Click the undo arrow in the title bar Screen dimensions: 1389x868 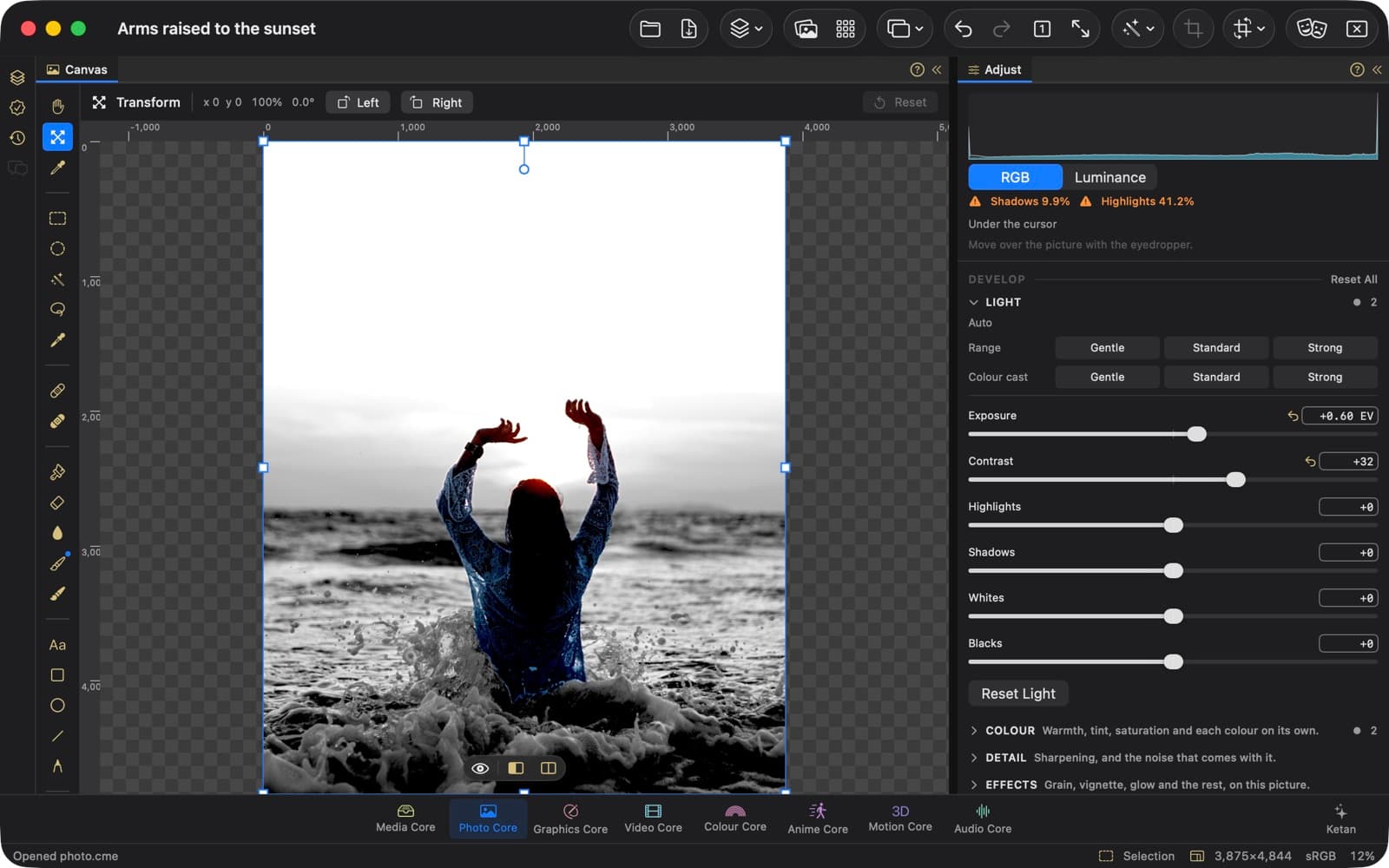964,29
